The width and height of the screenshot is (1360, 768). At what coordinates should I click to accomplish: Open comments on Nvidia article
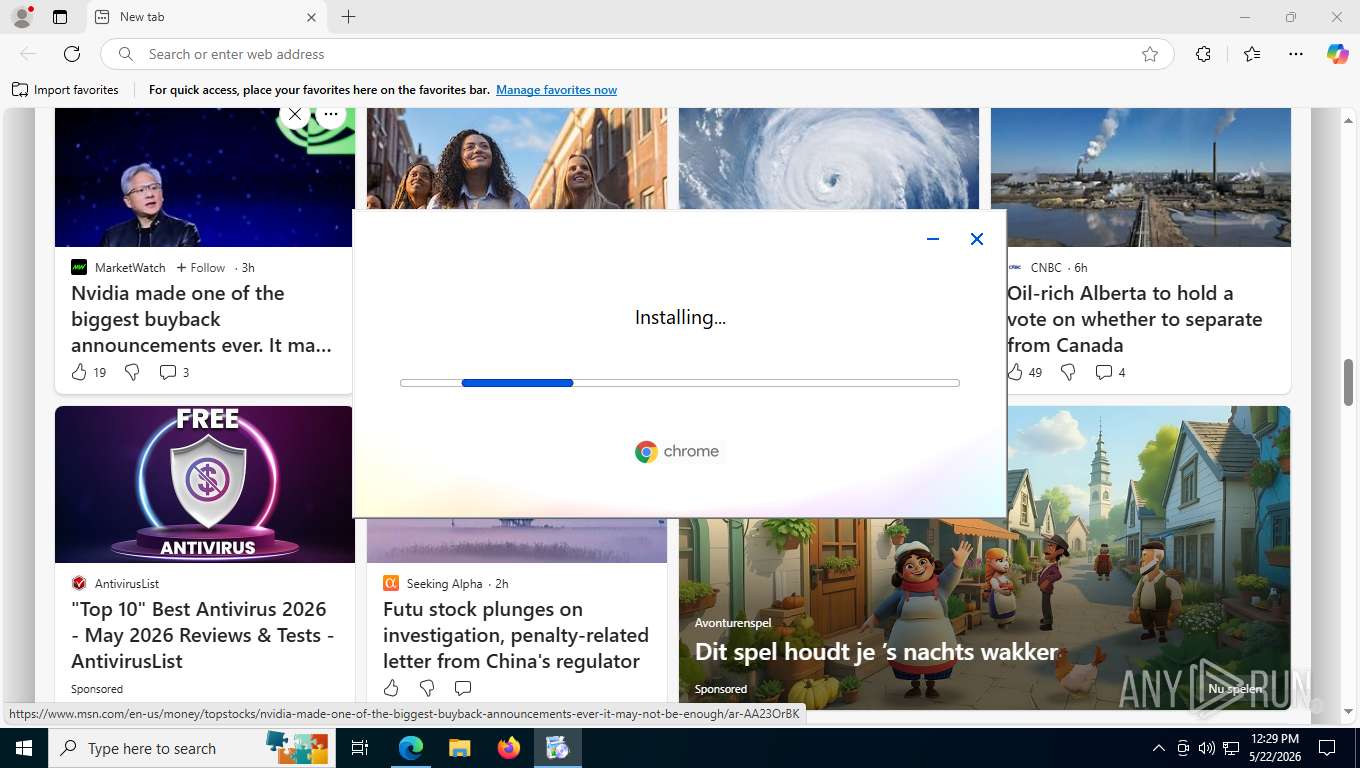click(168, 372)
